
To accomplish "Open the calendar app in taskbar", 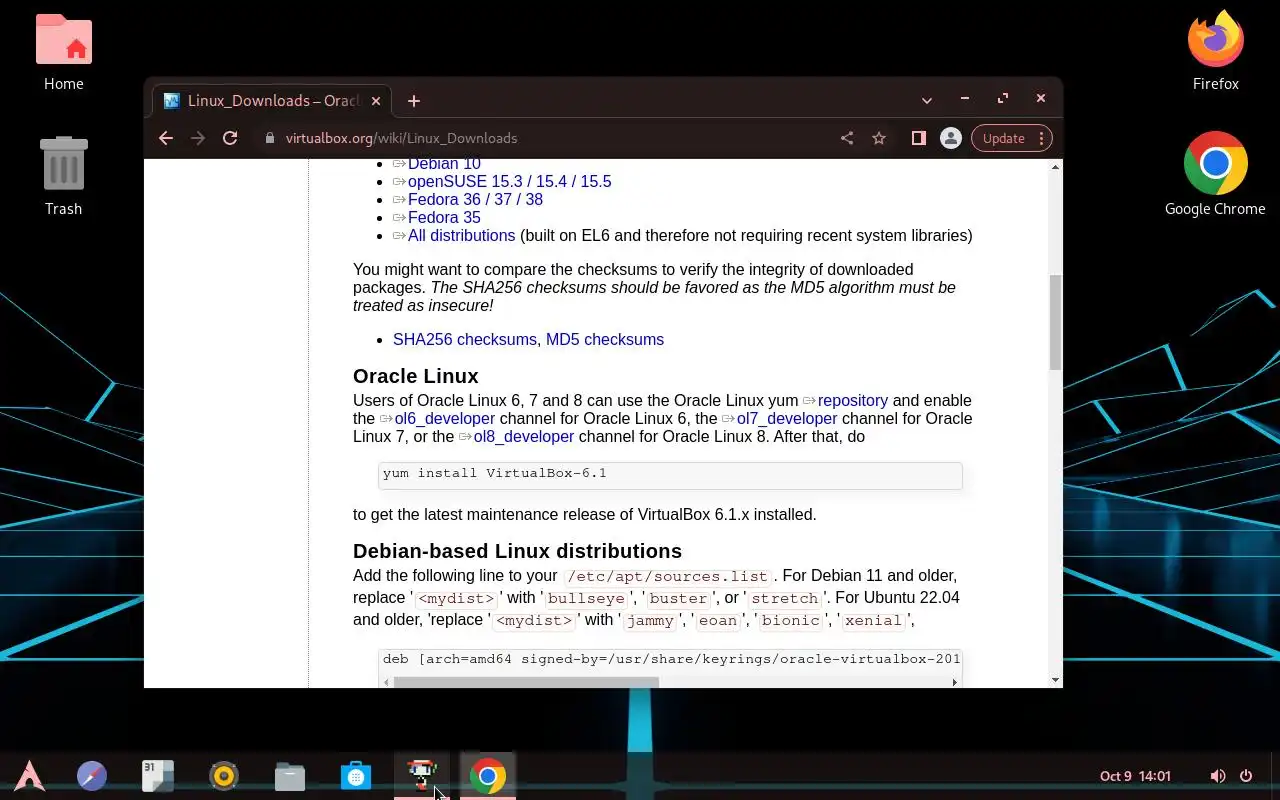I will pyautogui.click(x=157, y=775).
